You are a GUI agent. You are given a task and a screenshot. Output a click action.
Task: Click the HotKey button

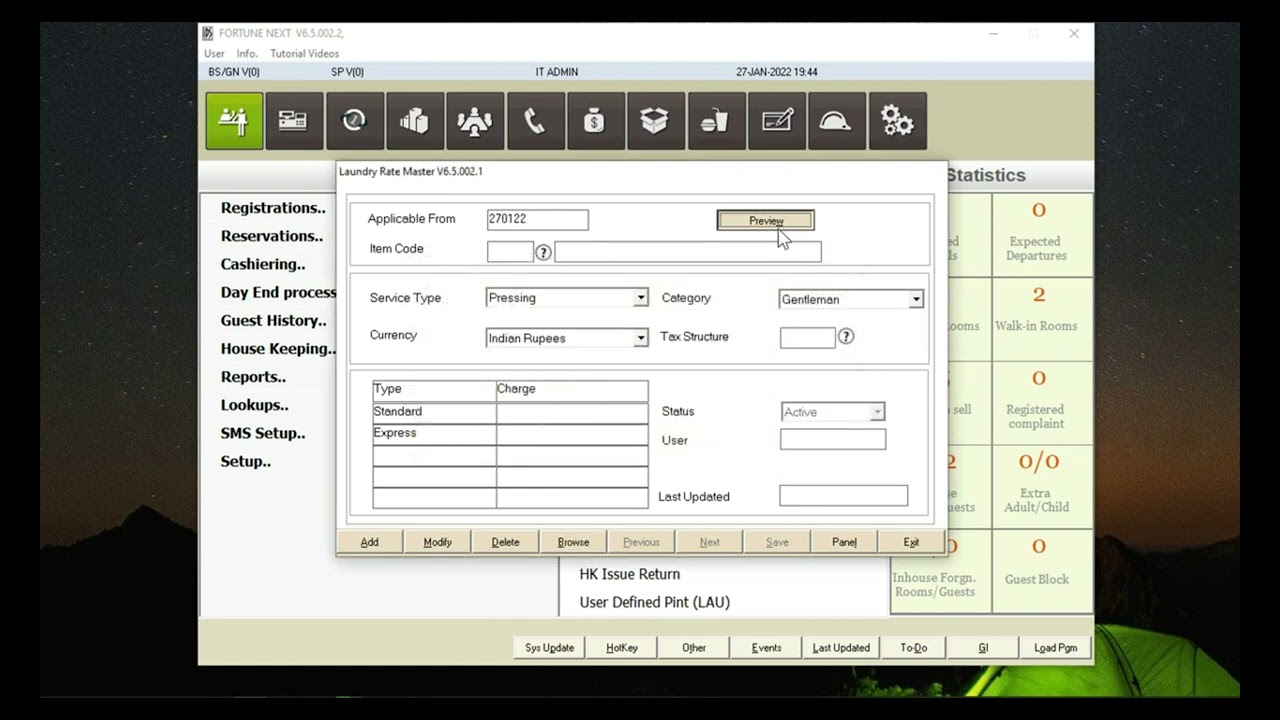point(622,648)
